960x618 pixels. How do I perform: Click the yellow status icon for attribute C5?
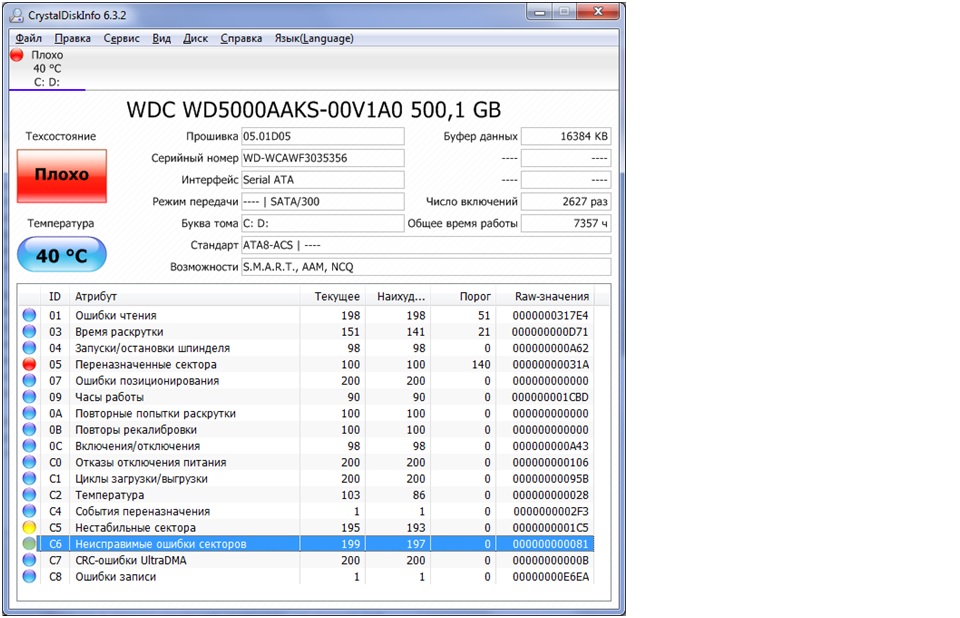(29, 527)
